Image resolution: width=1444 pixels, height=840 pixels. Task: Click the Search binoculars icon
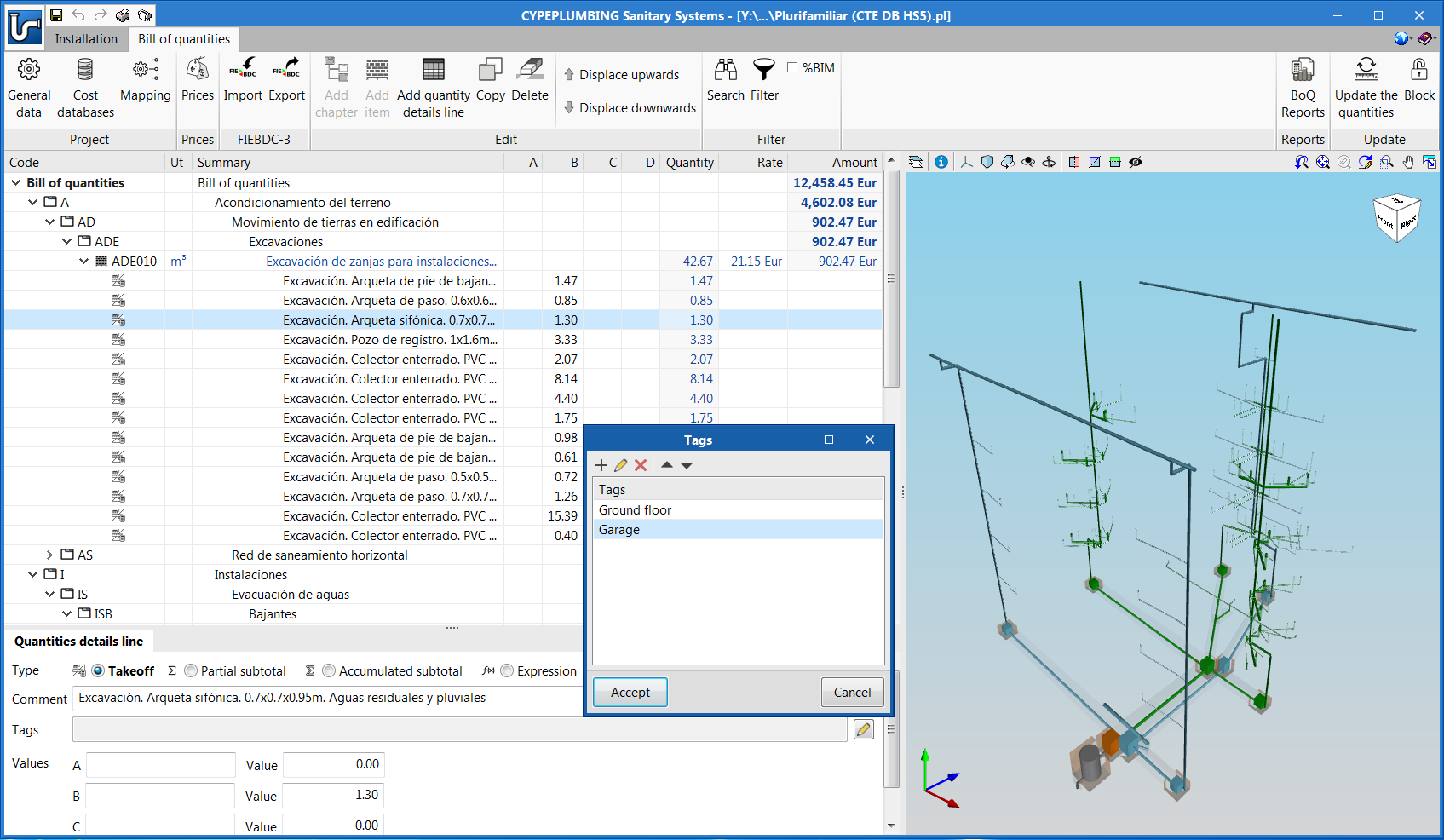point(725,71)
